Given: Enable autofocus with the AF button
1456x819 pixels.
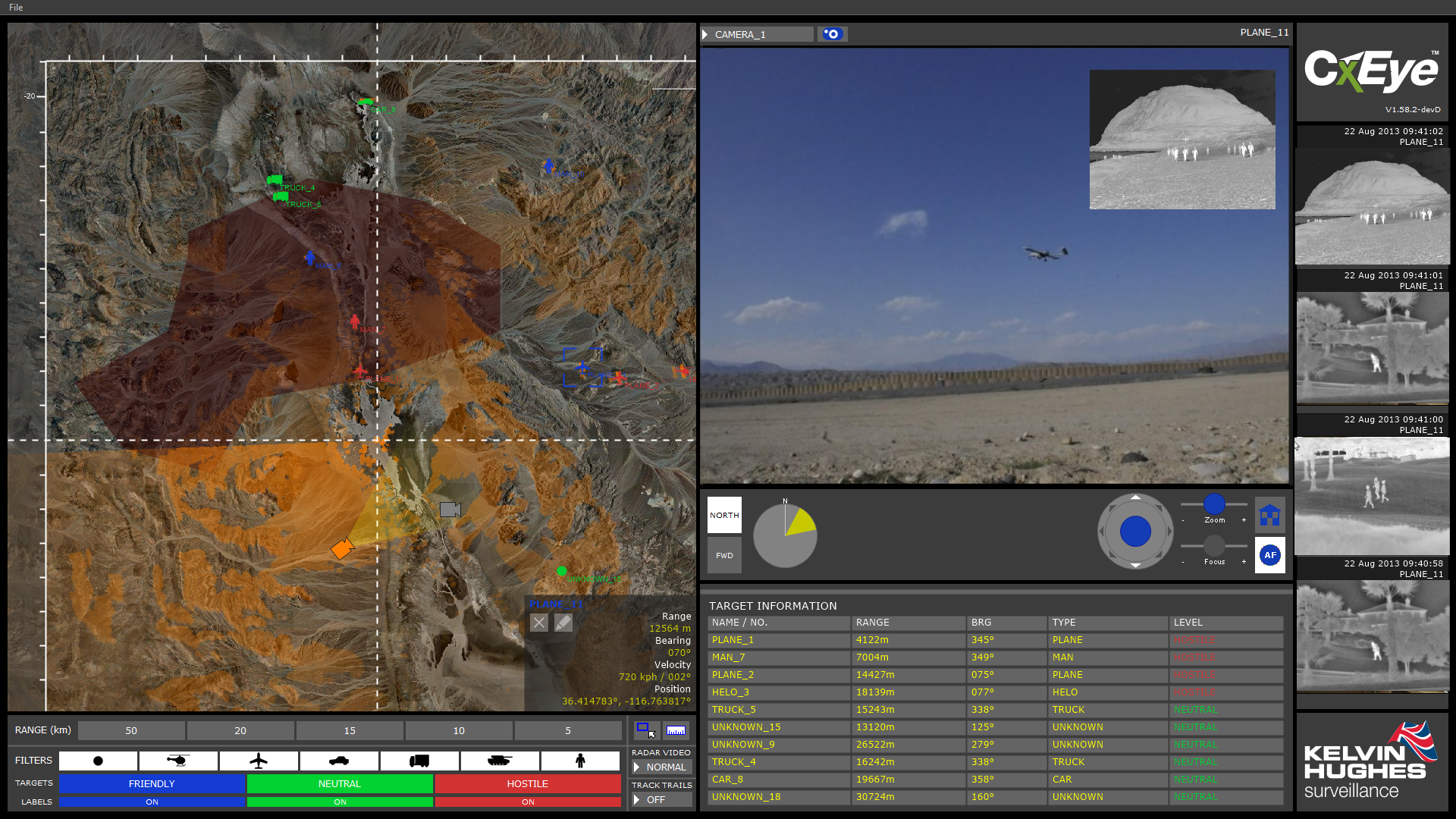Looking at the screenshot, I should coord(1269,555).
